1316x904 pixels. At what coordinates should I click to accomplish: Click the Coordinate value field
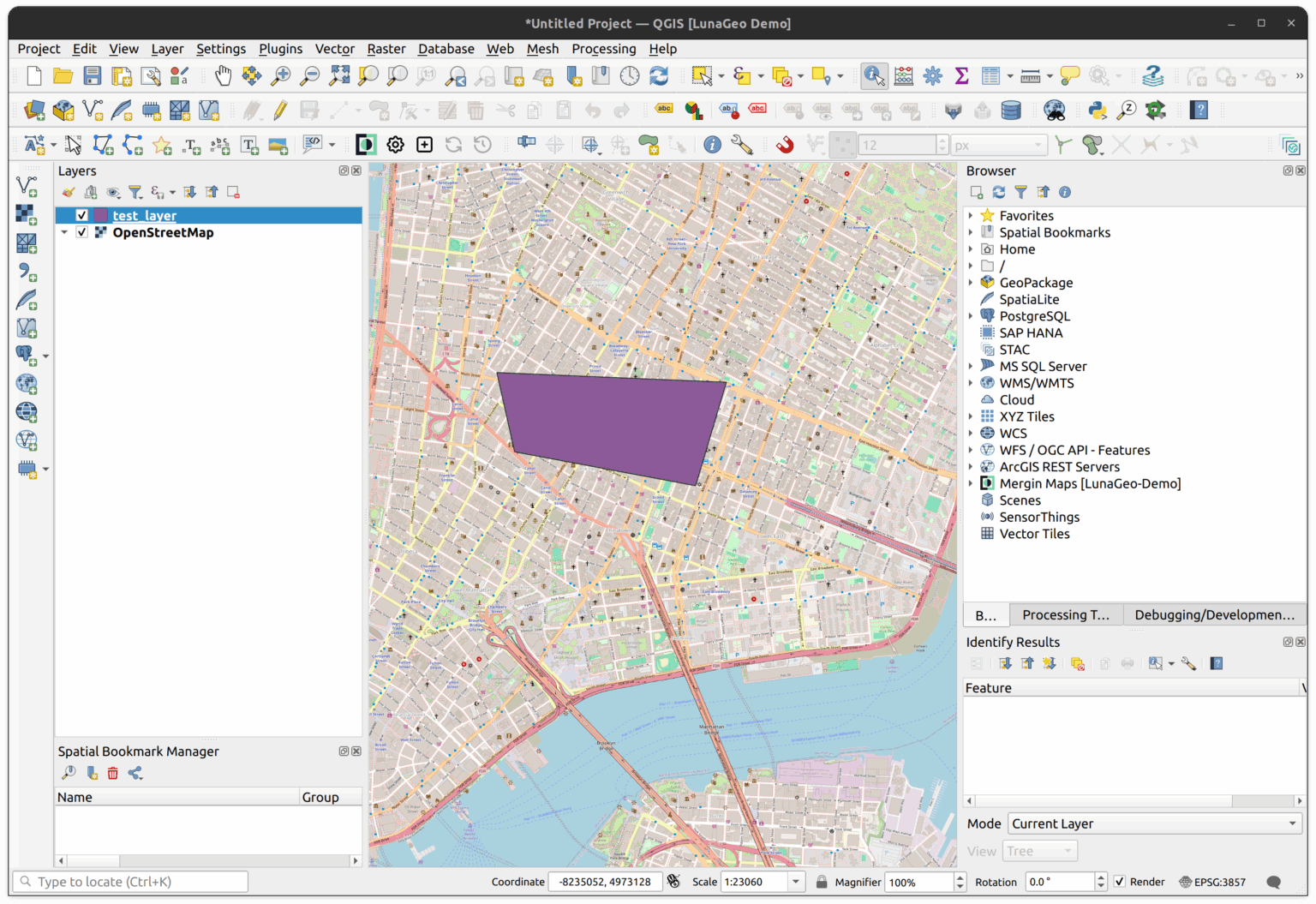click(x=606, y=882)
